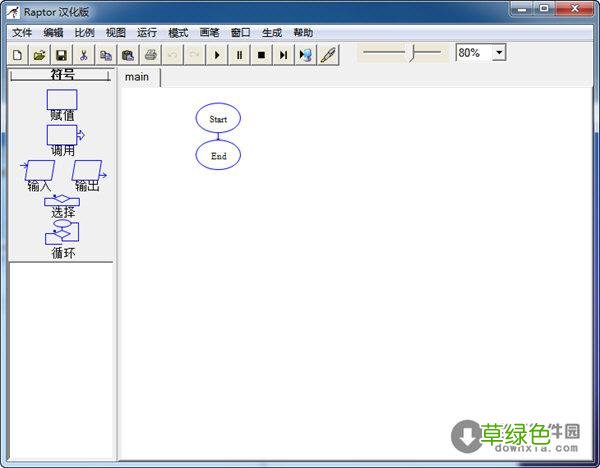Click the execution speed slider handle
Screen dimensions: 600x468
point(412,52)
